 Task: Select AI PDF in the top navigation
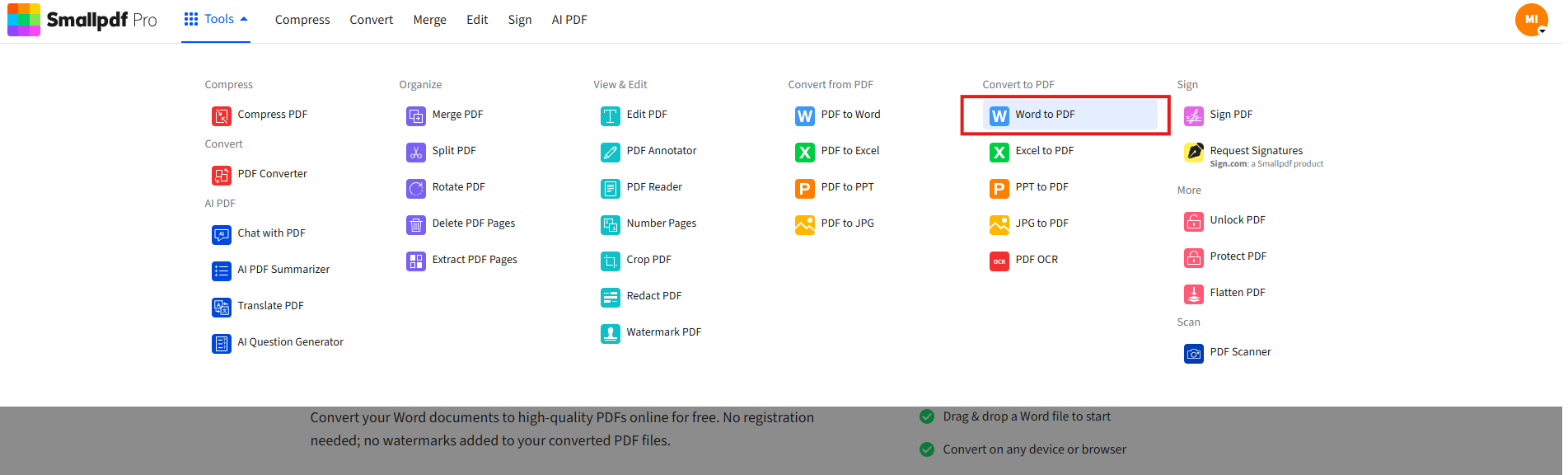tap(569, 20)
